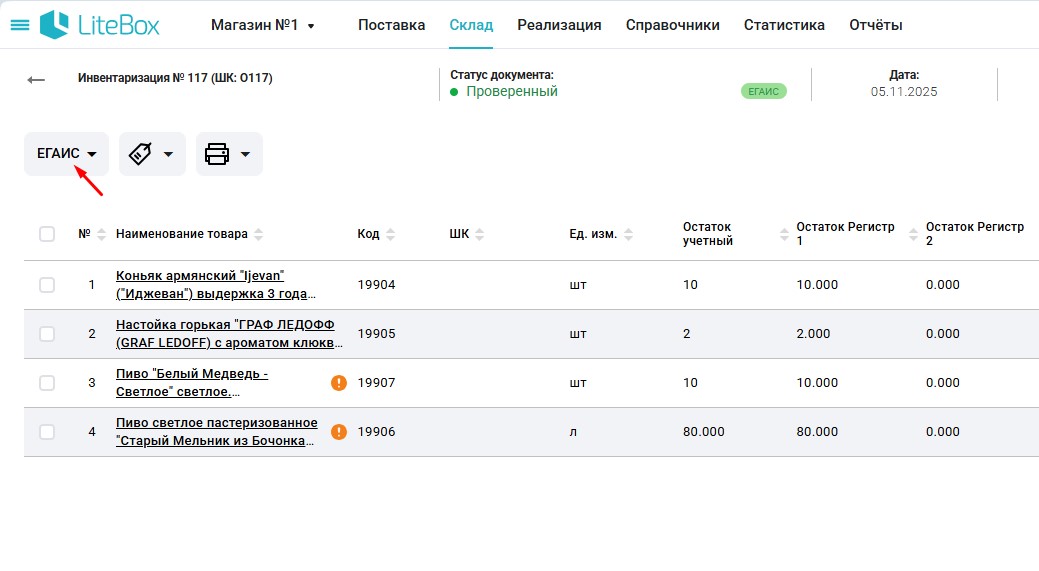Image resolution: width=1039 pixels, height=571 pixels.
Task: Open the Магазин №1 store selector
Action: 262,25
